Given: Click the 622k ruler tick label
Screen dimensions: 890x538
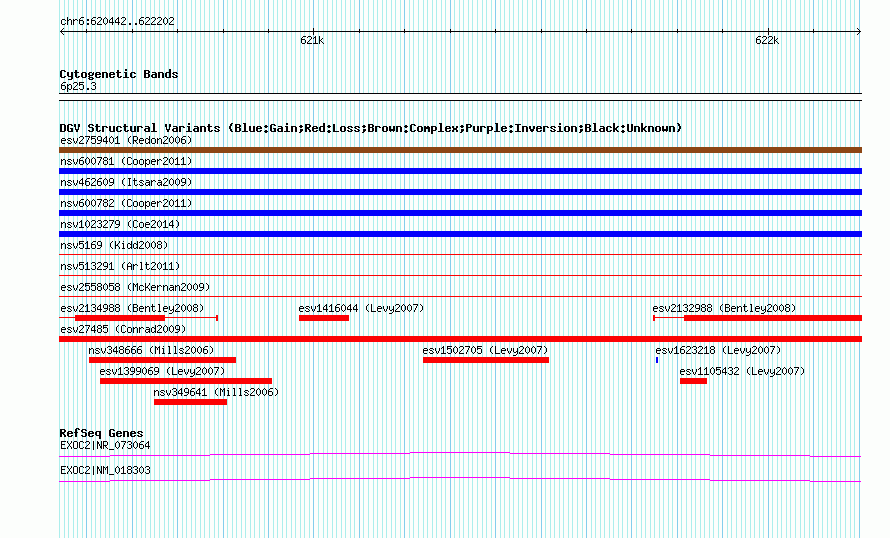Looking at the screenshot, I should [767, 40].
